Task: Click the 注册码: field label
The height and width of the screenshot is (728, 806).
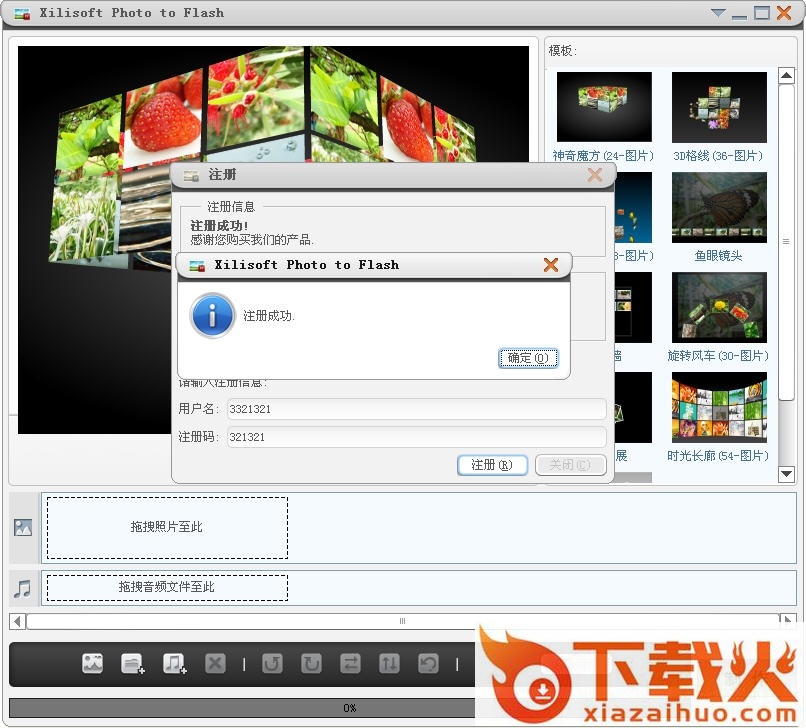Action: click(x=198, y=437)
